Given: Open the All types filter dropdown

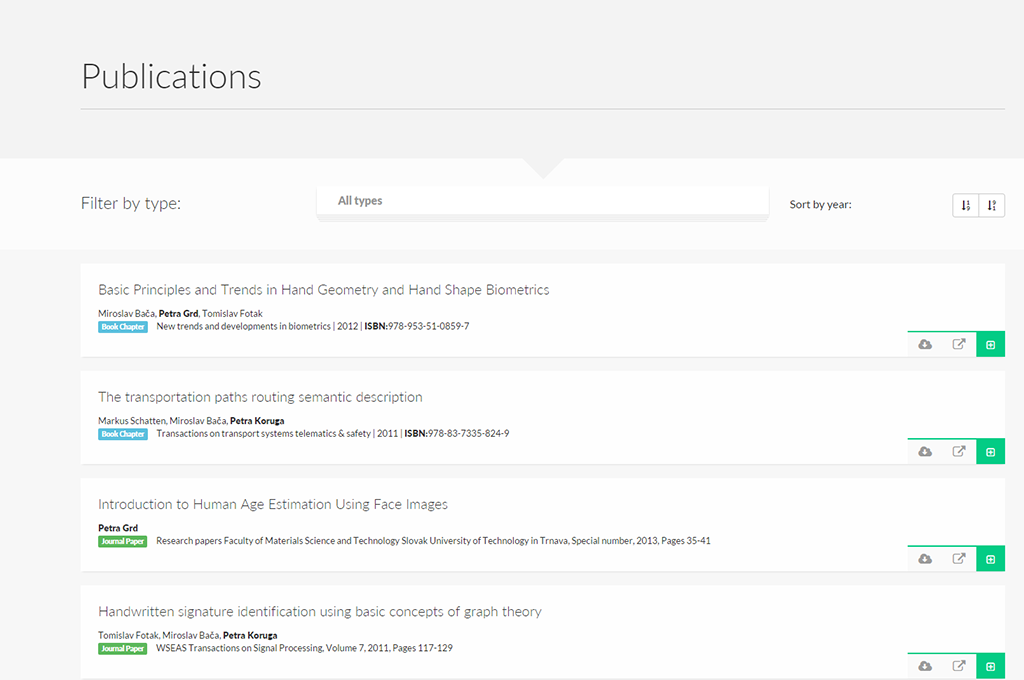Looking at the screenshot, I should (x=542, y=201).
